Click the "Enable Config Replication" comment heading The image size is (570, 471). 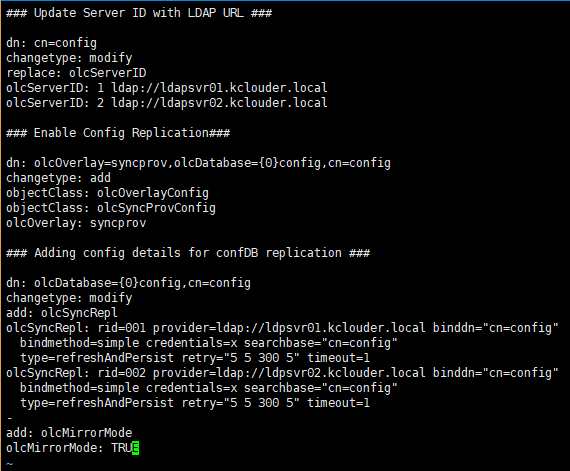pos(118,133)
